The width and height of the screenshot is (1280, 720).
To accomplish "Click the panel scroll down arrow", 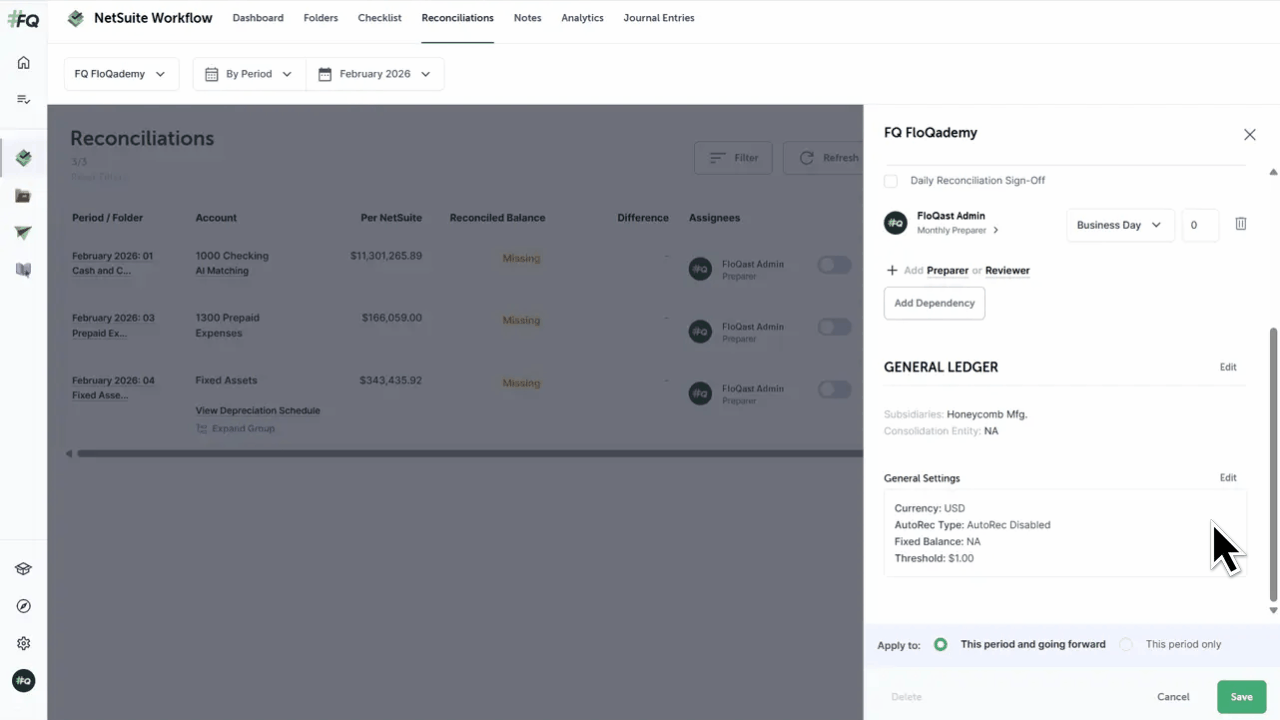I will click(1273, 610).
